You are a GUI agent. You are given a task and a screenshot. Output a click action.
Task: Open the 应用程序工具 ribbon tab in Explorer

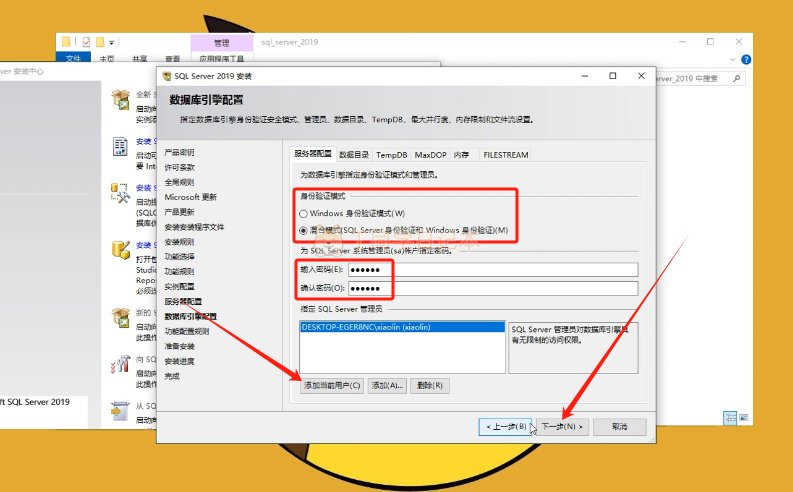[x=222, y=59]
